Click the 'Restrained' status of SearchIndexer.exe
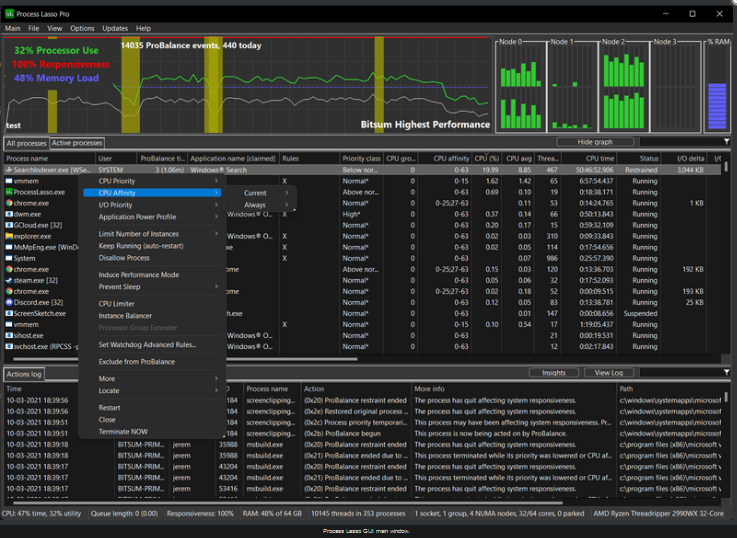The height and width of the screenshot is (538, 737). (641, 170)
